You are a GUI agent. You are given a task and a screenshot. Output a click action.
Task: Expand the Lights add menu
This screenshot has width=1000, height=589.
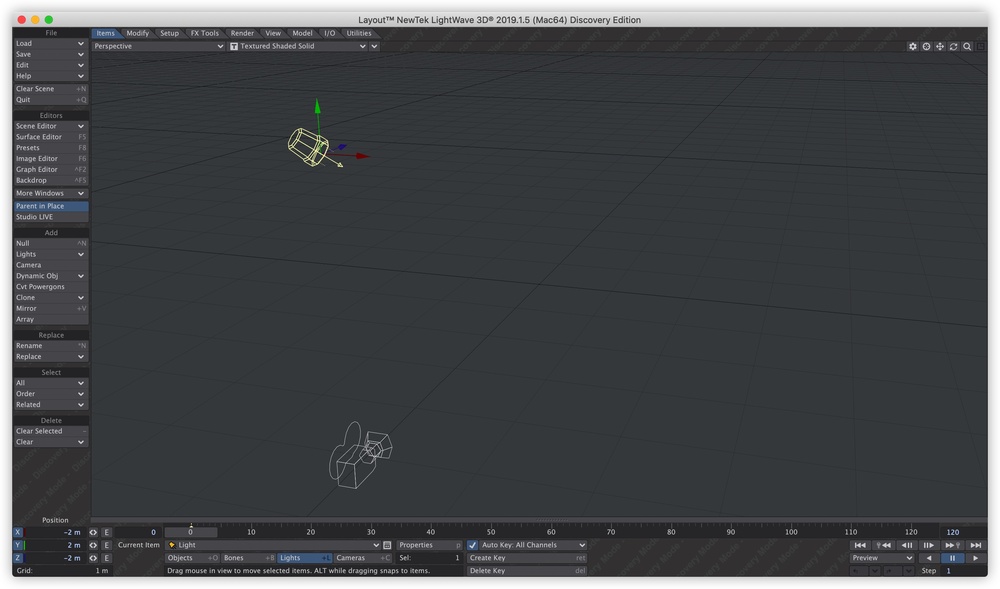click(x=50, y=254)
